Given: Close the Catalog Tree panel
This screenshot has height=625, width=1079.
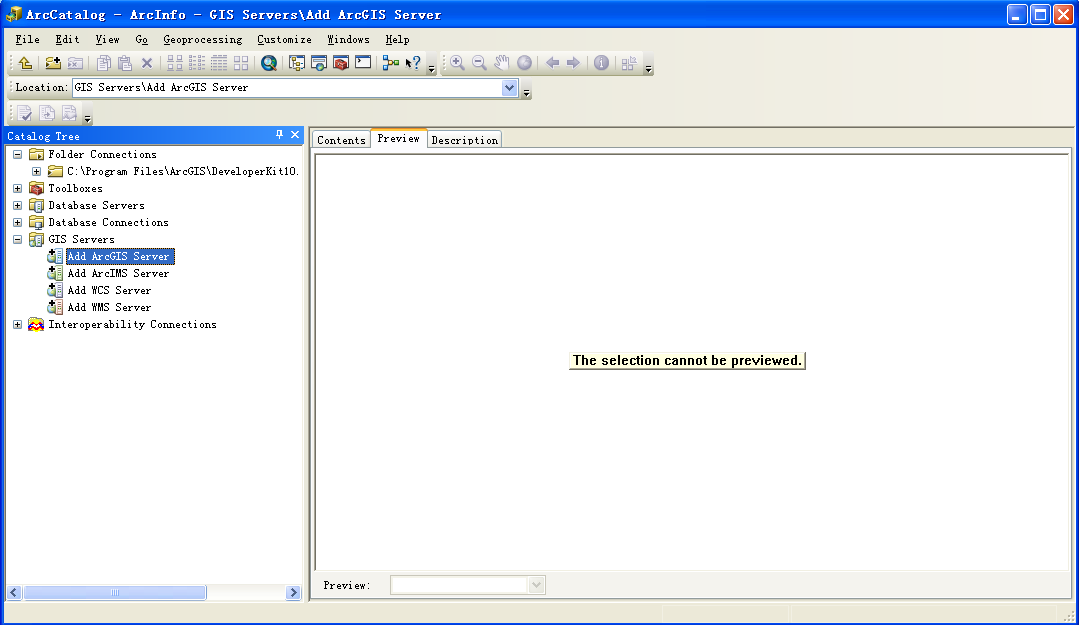Looking at the screenshot, I should point(295,135).
